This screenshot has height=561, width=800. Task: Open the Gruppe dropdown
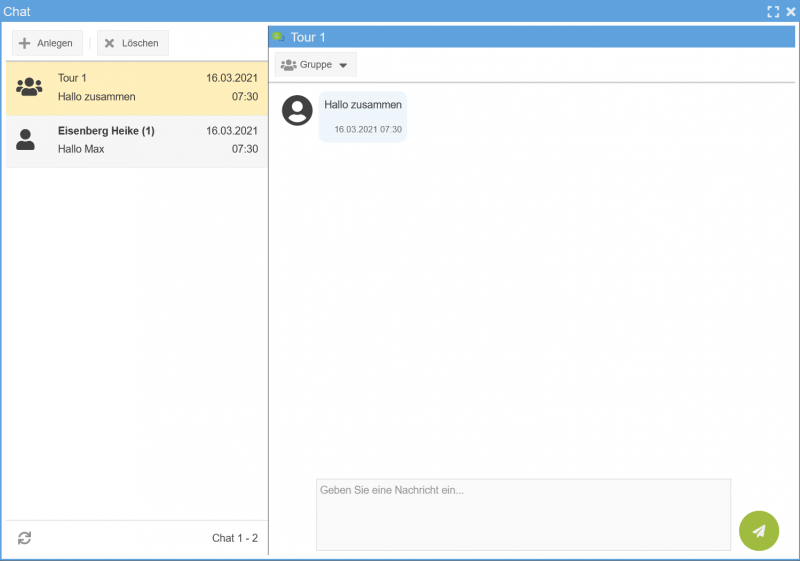(315, 65)
